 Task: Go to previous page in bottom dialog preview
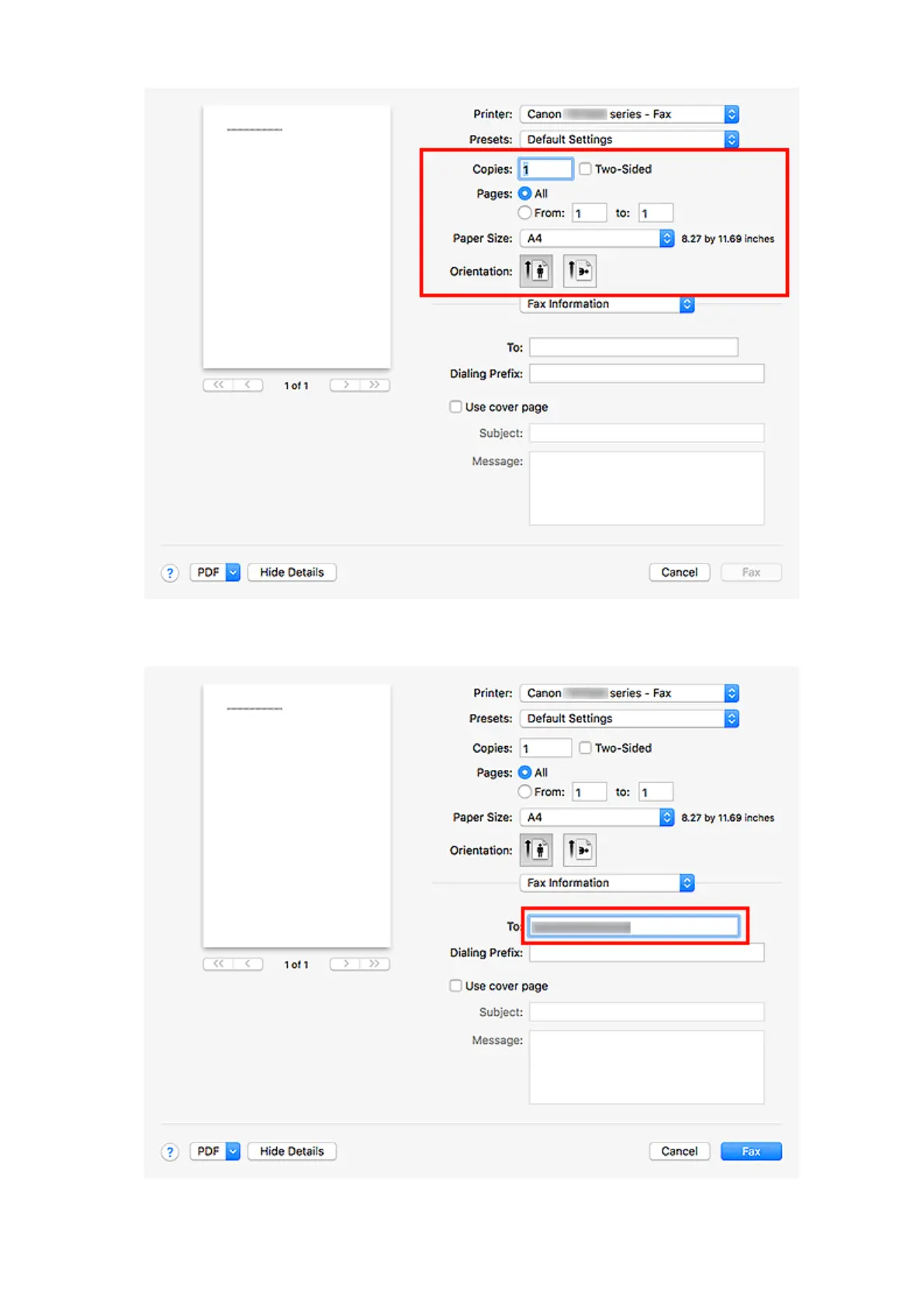tap(247, 964)
